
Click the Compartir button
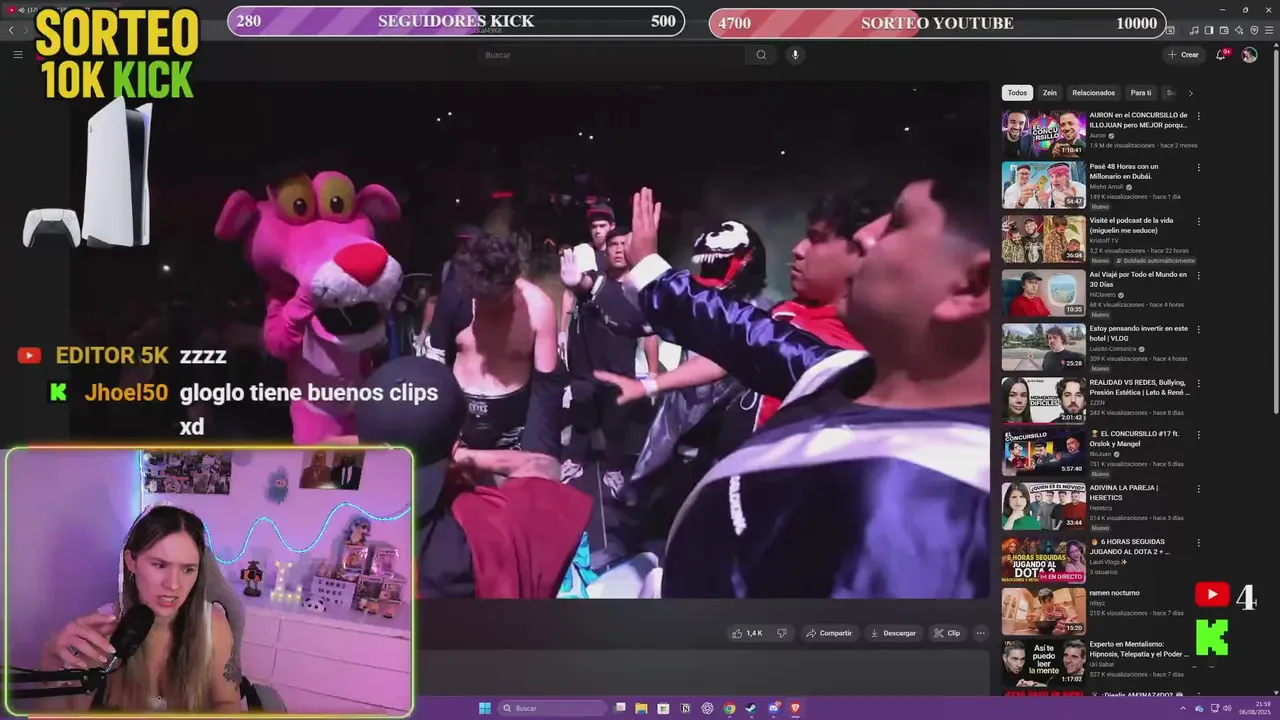[x=828, y=633]
